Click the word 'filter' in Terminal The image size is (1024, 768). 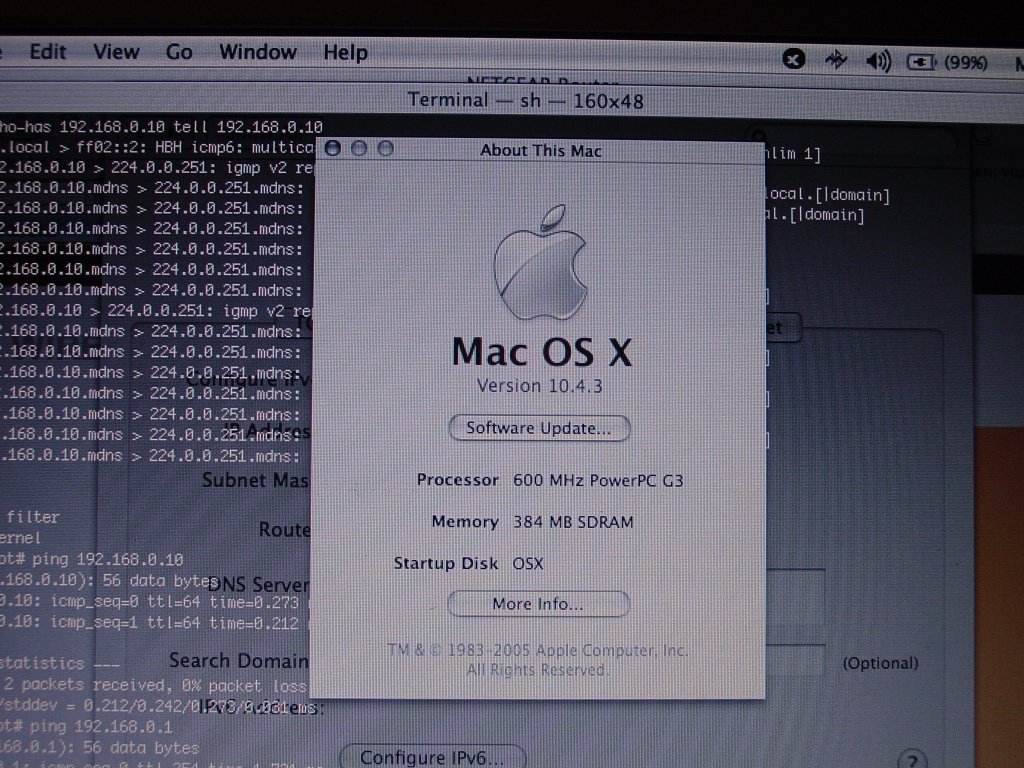[33, 517]
